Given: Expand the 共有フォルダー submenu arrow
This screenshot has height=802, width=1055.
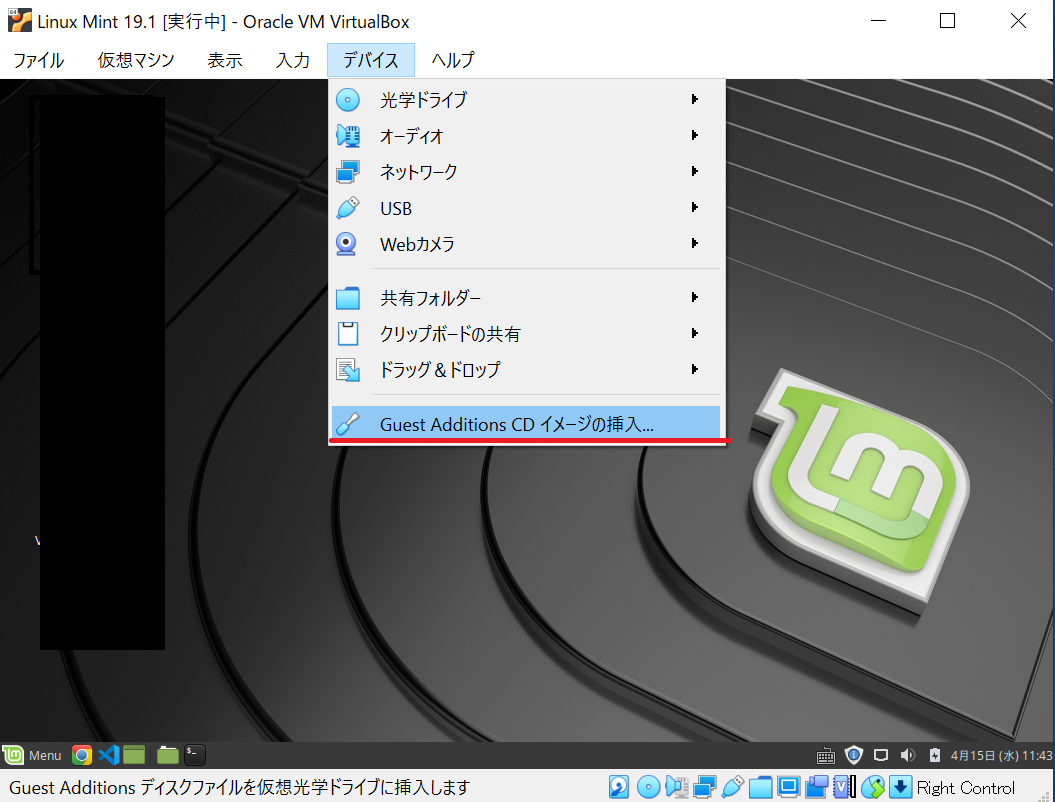Looking at the screenshot, I should [695, 297].
